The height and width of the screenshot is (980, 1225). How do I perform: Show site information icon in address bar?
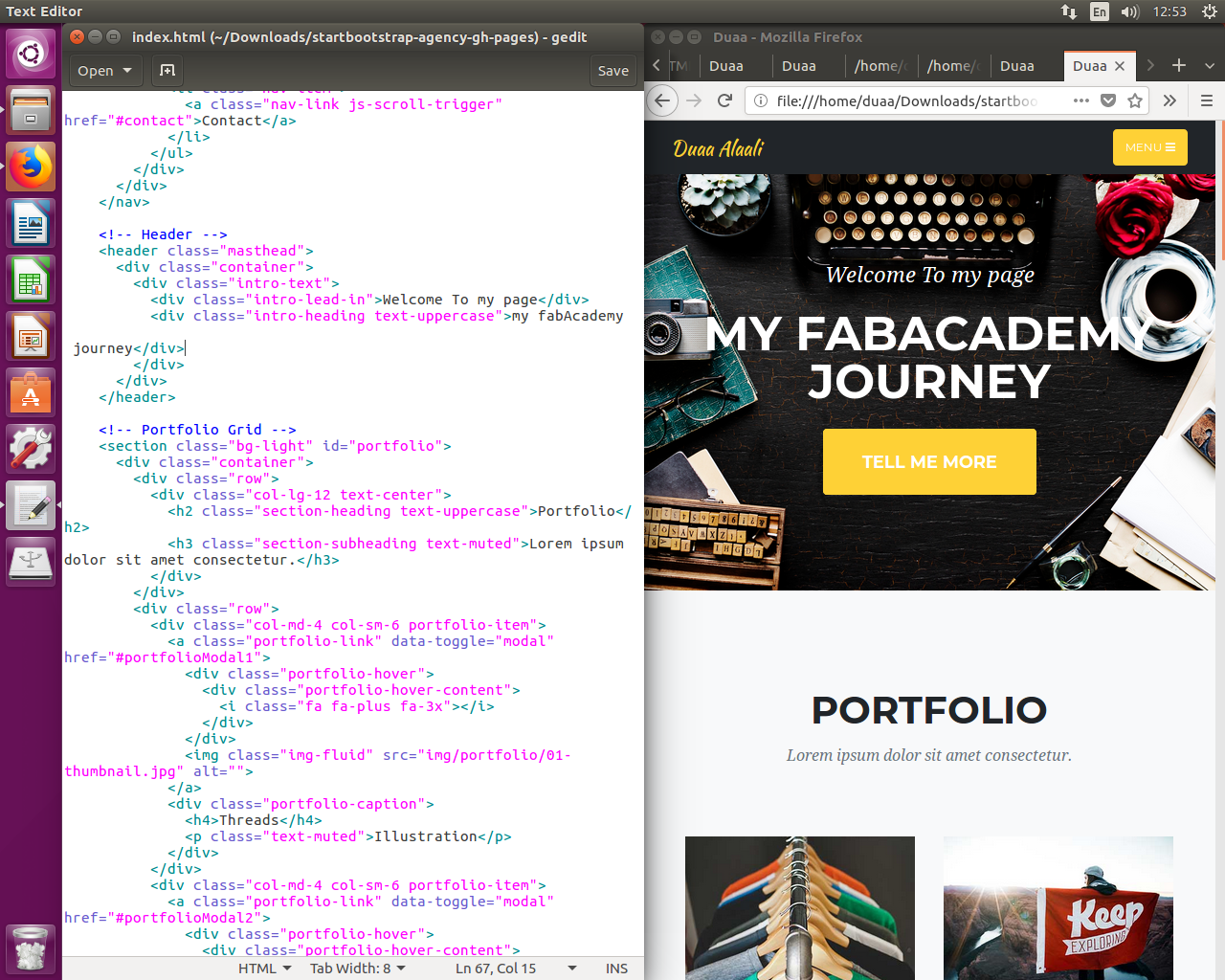click(x=760, y=100)
